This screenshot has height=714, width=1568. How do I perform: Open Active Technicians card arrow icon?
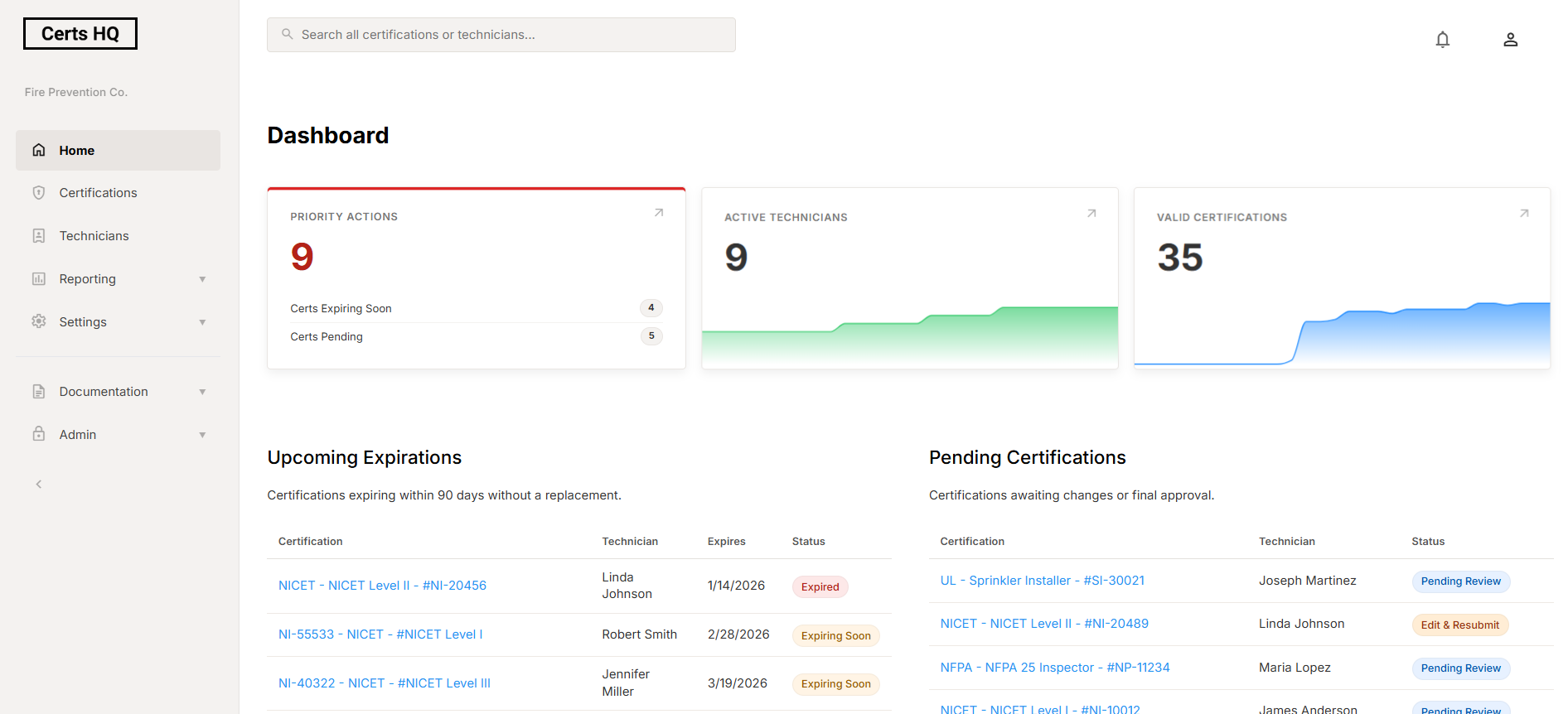(1091, 214)
